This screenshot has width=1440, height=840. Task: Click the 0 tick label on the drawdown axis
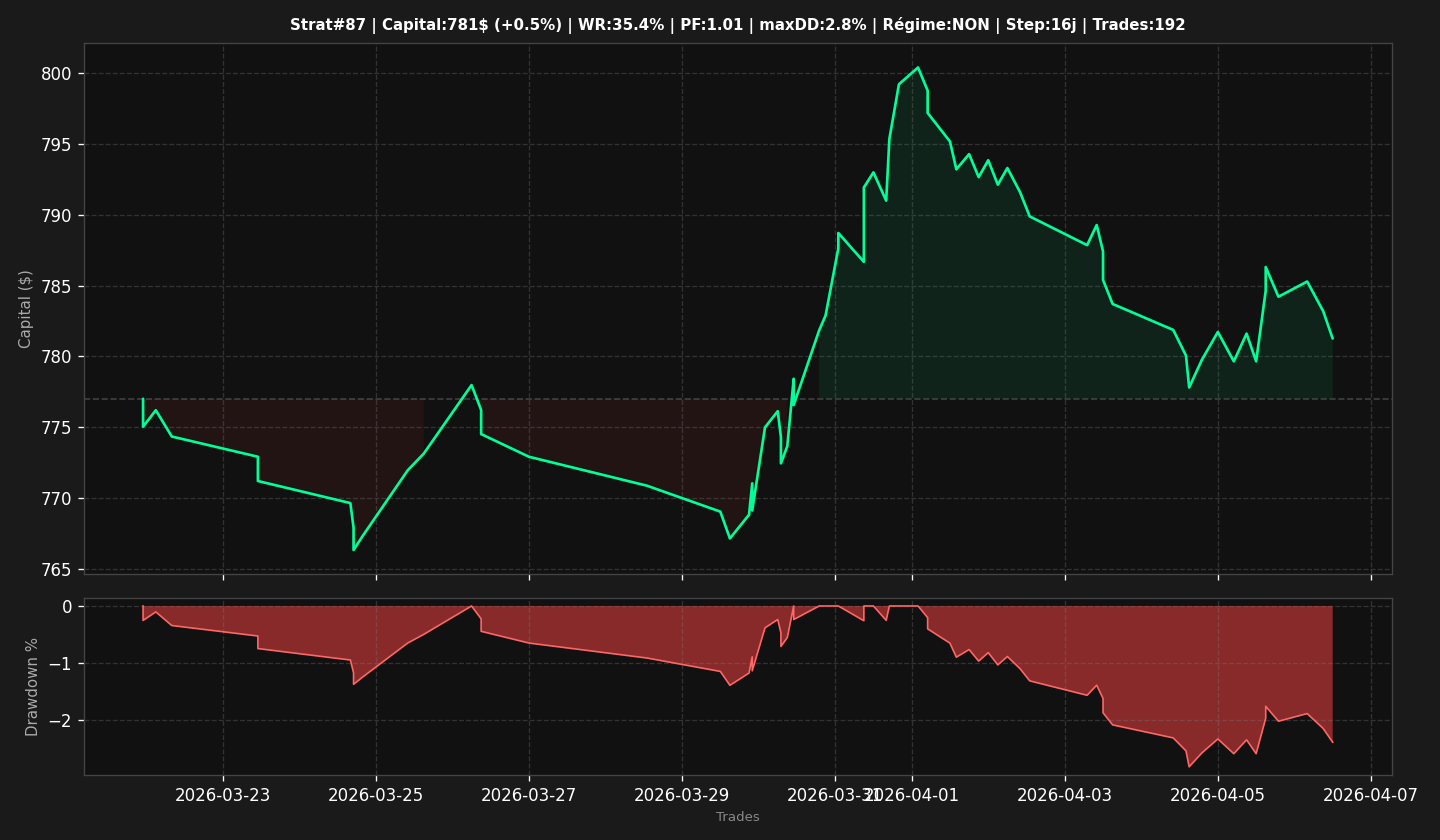[67, 607]
